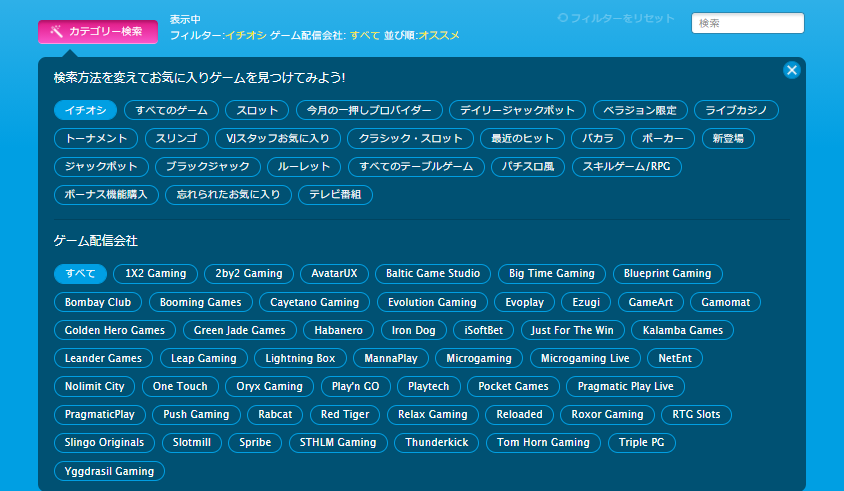Filter by Baltic Game Studio
This screenshot has width=844, height=491.
(x=433, y=273)
